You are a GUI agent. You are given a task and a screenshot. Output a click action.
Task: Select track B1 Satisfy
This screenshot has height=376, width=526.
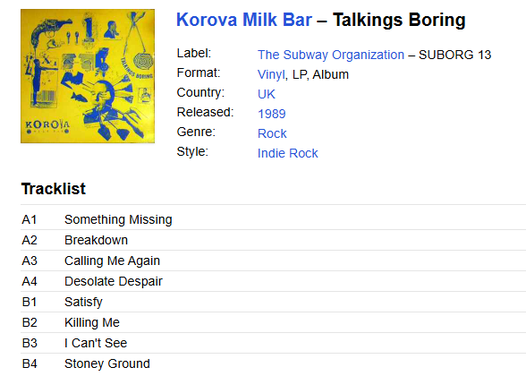pos(273,302)
